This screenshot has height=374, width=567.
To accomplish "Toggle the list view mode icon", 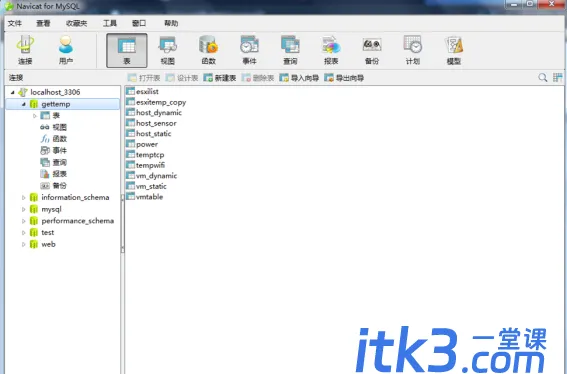I will point(557,77).
